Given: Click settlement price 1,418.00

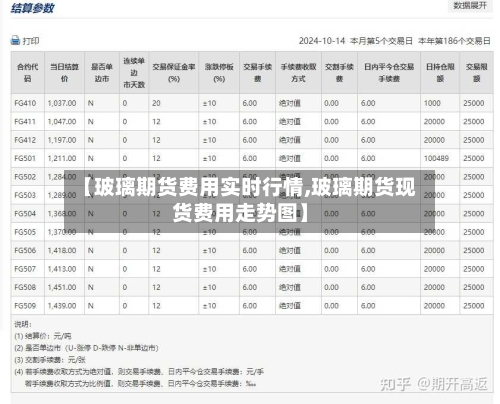Looking at the screenshot, I should (62, 250).
